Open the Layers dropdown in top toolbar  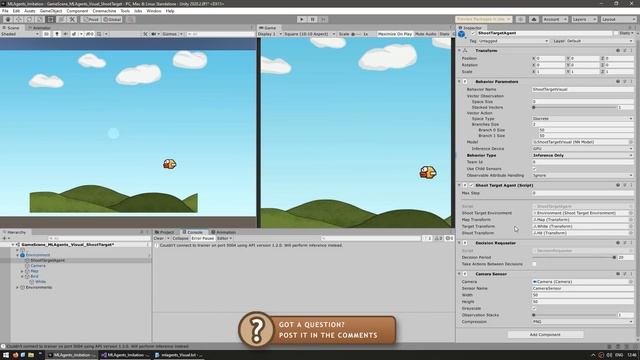pyautogui.click(x=584, y=19)
